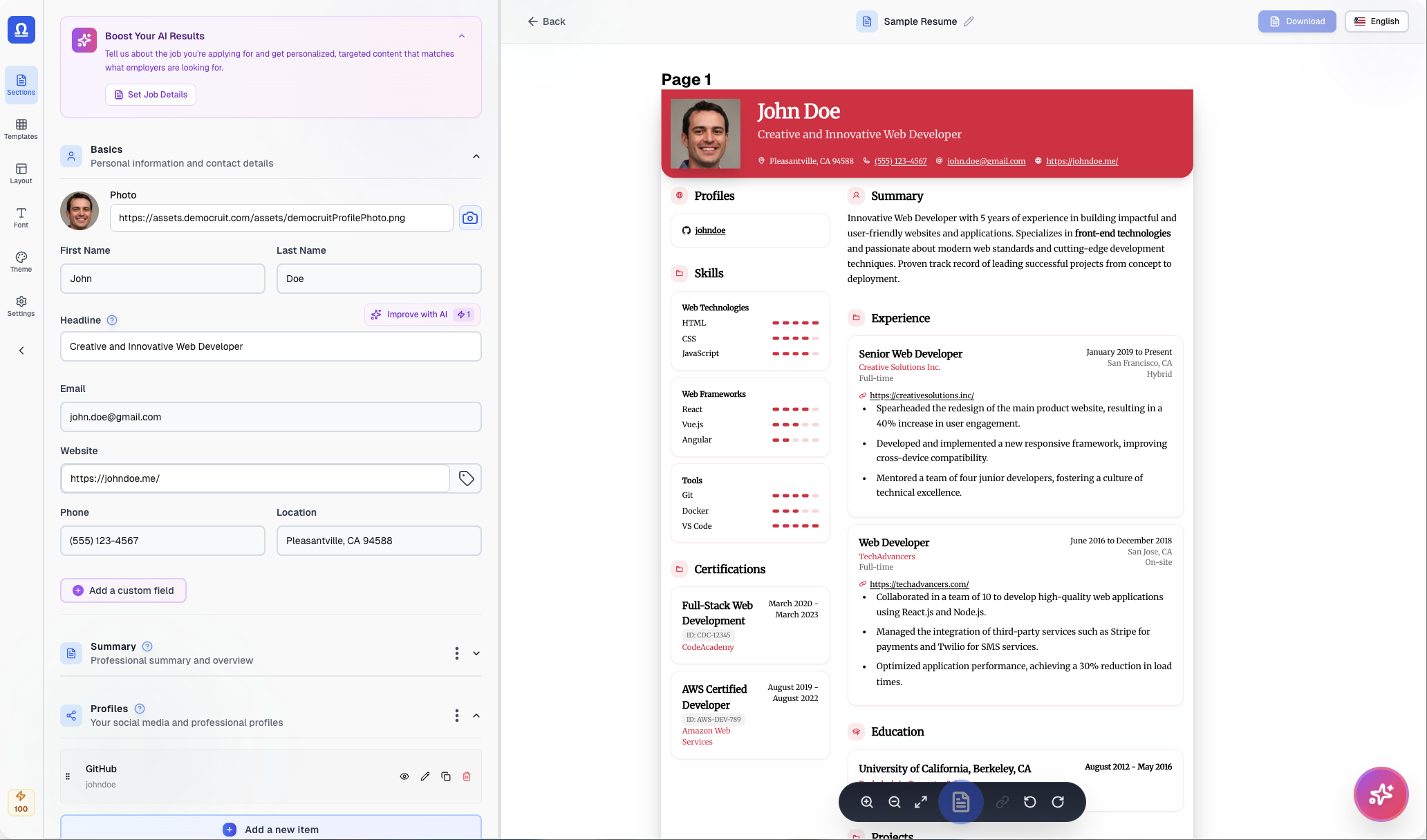This screenshot has height=840, width=1427.
Task: Collapse the Boost Your AI Results banner
Action: coord(462,36)
